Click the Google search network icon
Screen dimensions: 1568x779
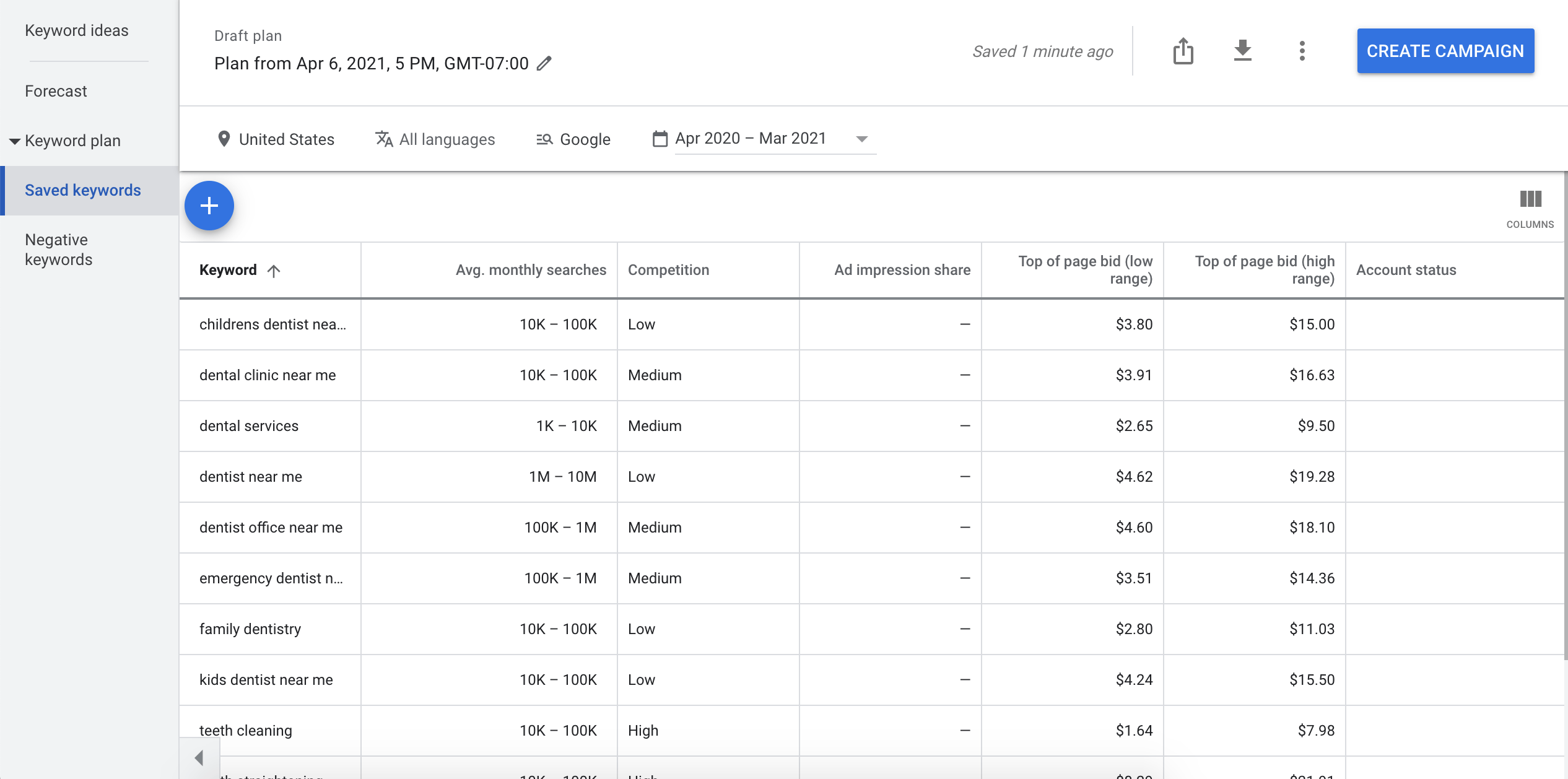tap(544, 139)
